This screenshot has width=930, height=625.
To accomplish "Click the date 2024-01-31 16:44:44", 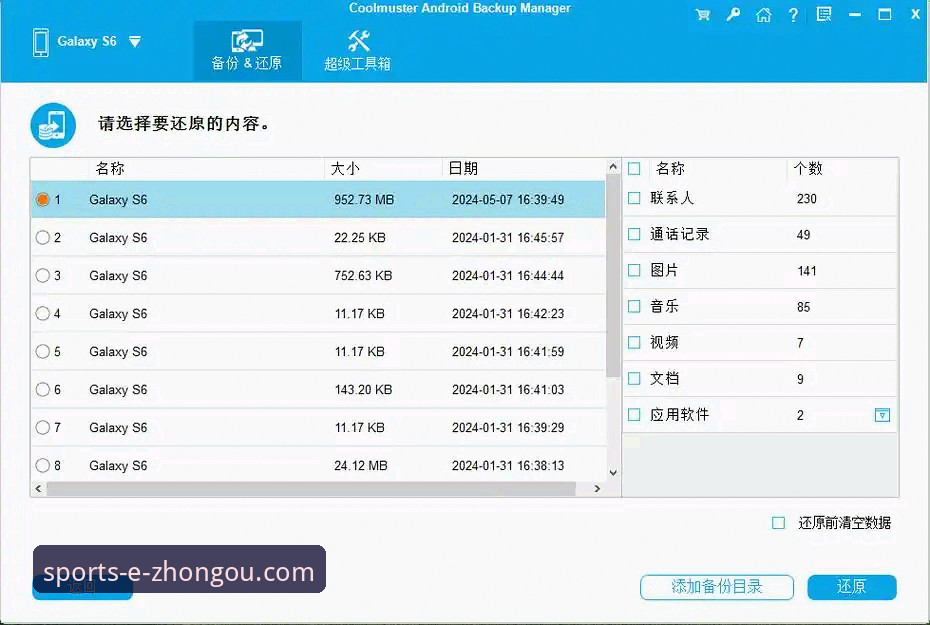I will (x=508, y=276).
